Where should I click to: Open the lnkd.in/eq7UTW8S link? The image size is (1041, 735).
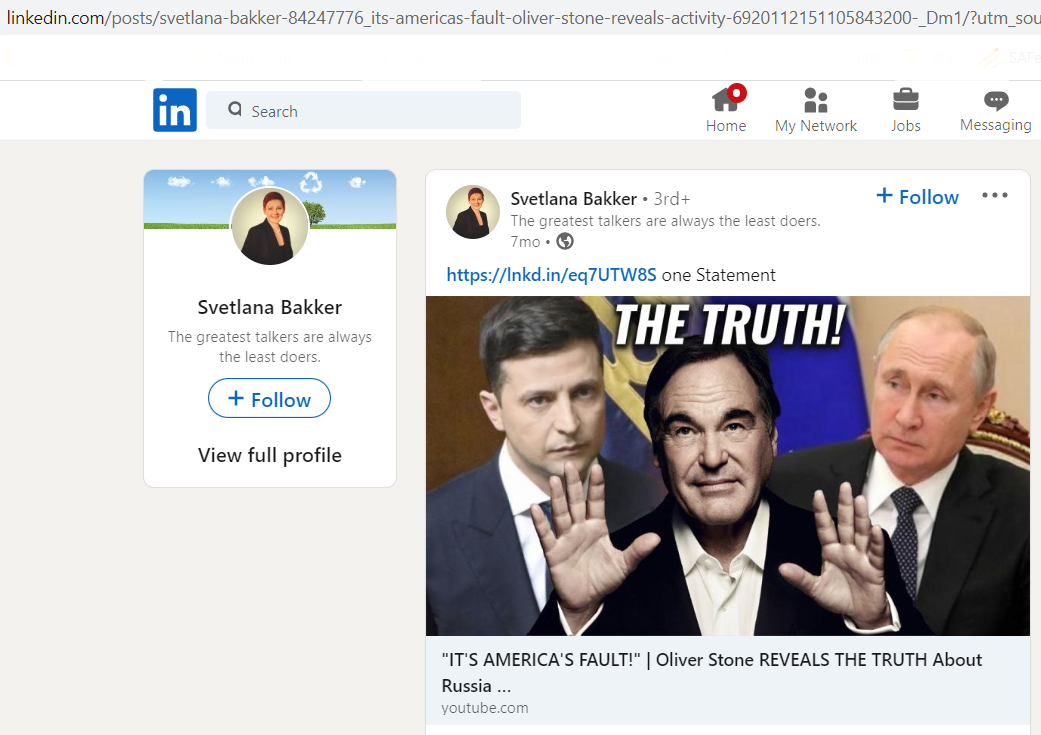click(551, 275)
